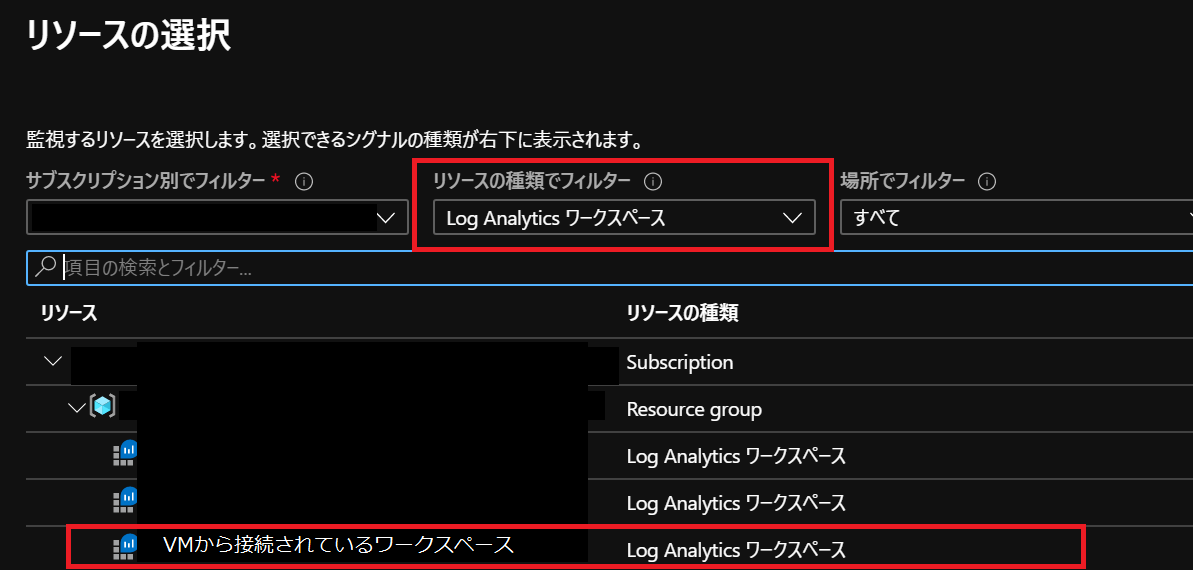
Task: Click the 項目の検索とフィルター search field
Action: pyautogui.click(x=609, y=268)
